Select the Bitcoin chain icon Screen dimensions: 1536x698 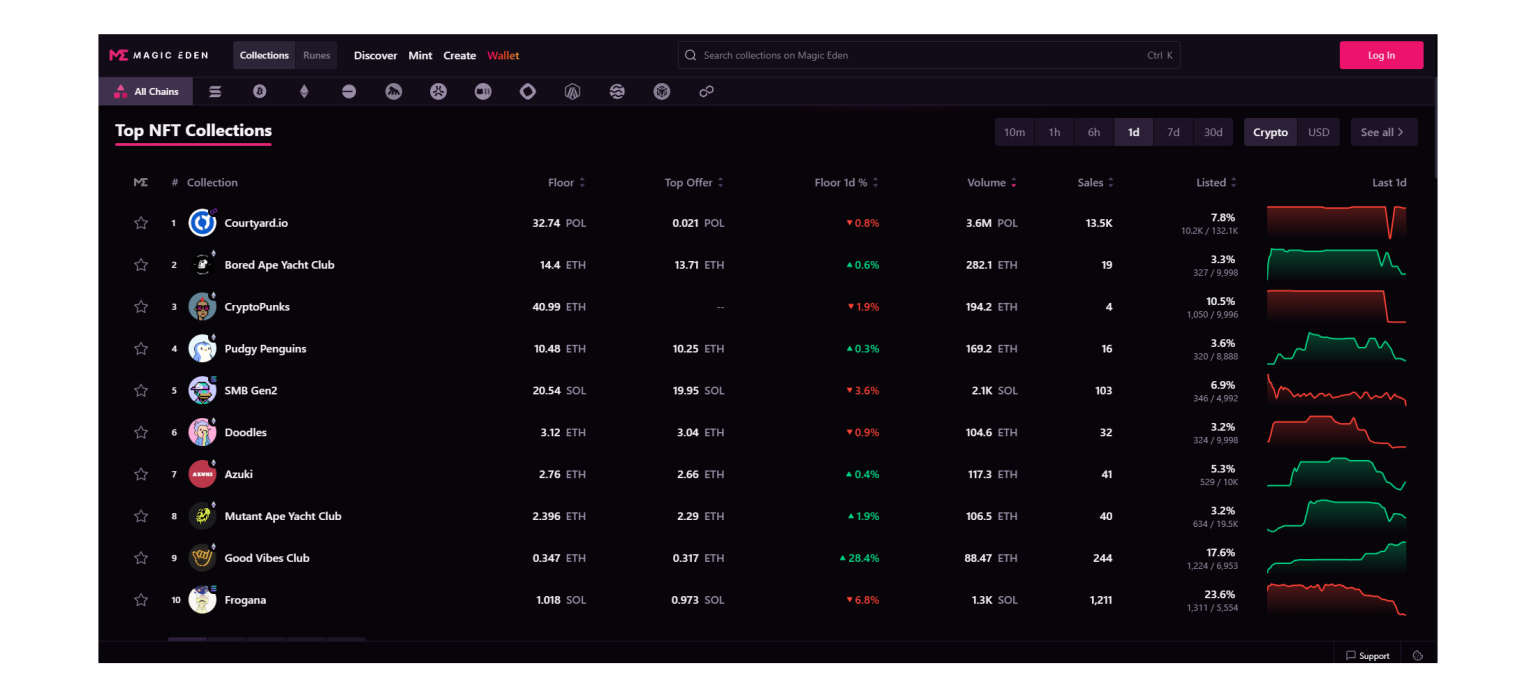pyautogui.click(x=260, y=92)
